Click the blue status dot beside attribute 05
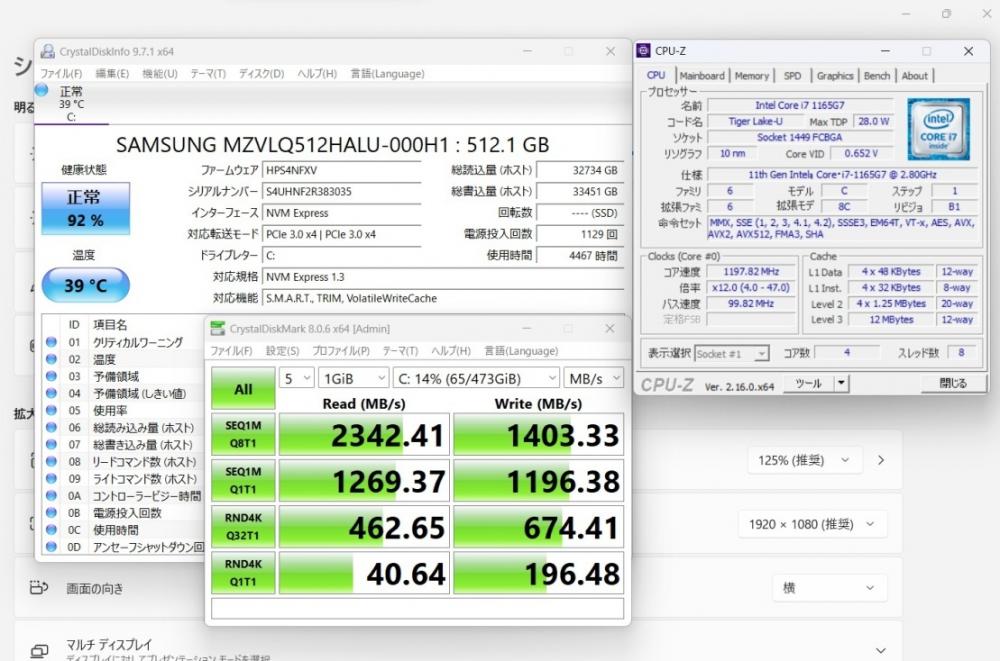The width and height of the screenshot is (1000, 661). [51, 410]
